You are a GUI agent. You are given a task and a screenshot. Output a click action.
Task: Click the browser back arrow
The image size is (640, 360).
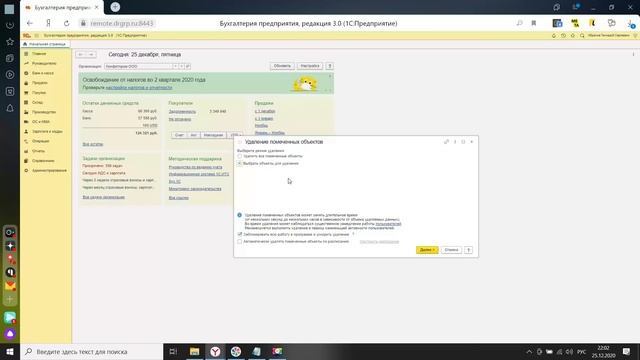click(x=29, y=23)
